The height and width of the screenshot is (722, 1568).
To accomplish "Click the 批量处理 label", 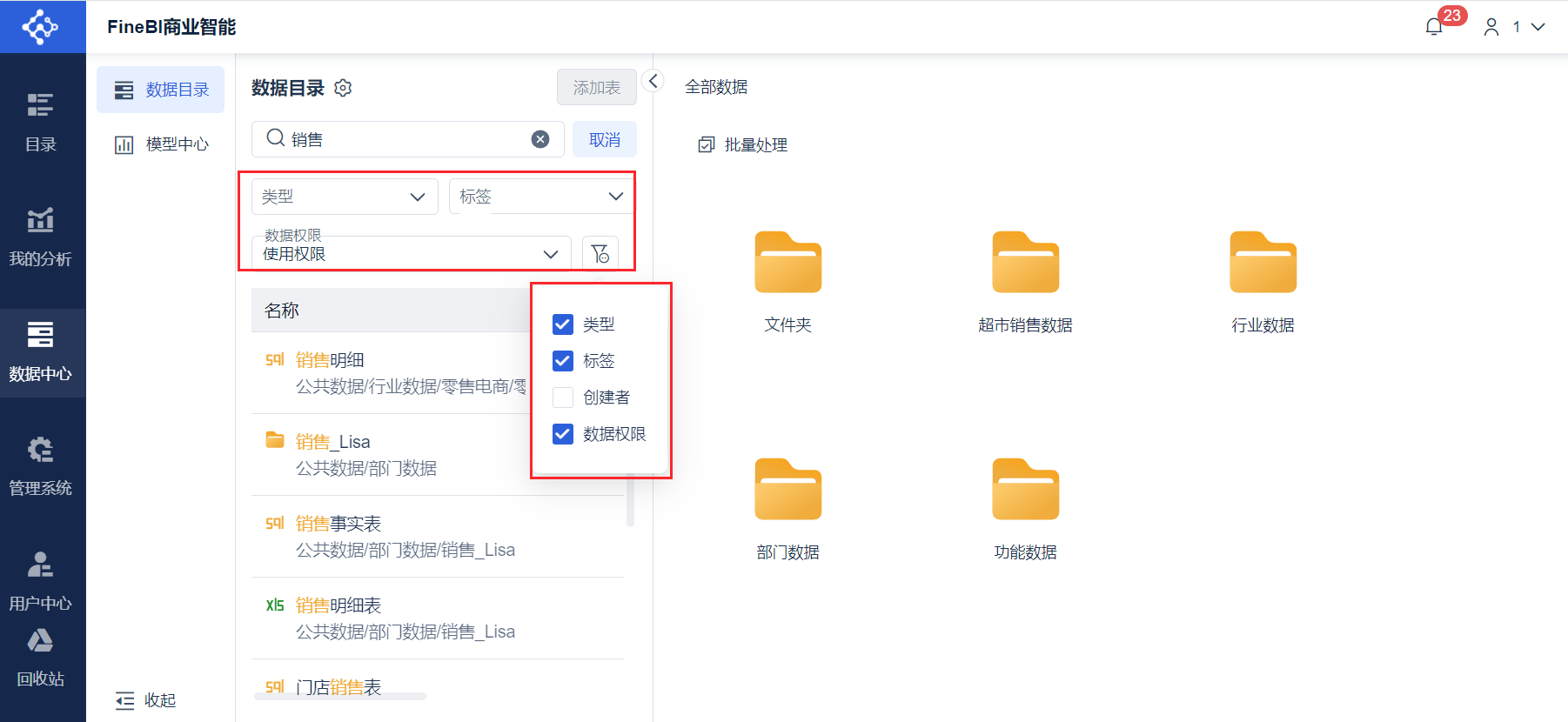I will coord(756,145).
